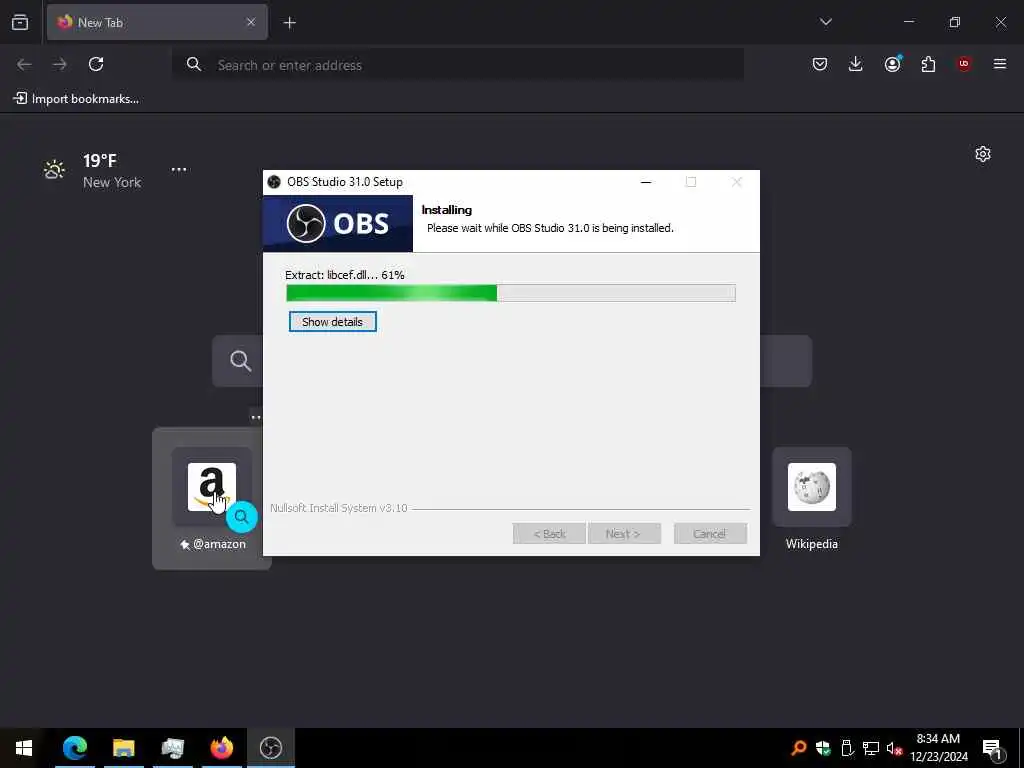Image resolution: width=1024 pixels, height=768 pixels.
Task: Reload the current page
Action: click(96, 64)
